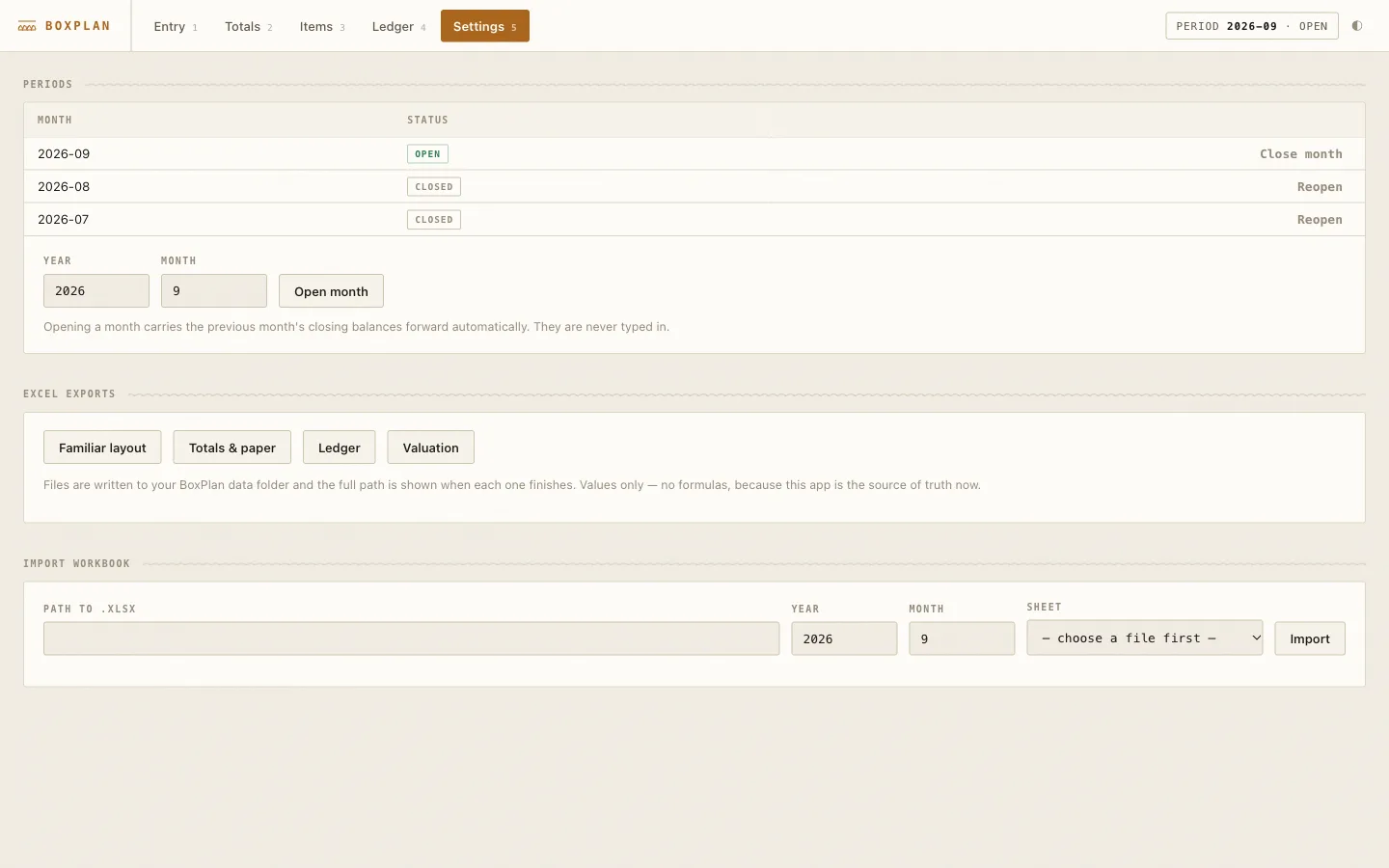The width and height of the screenshot is (1389, 868).
Task: Click the Month column header
Action: pyautogui.click(x=55, y=121)
